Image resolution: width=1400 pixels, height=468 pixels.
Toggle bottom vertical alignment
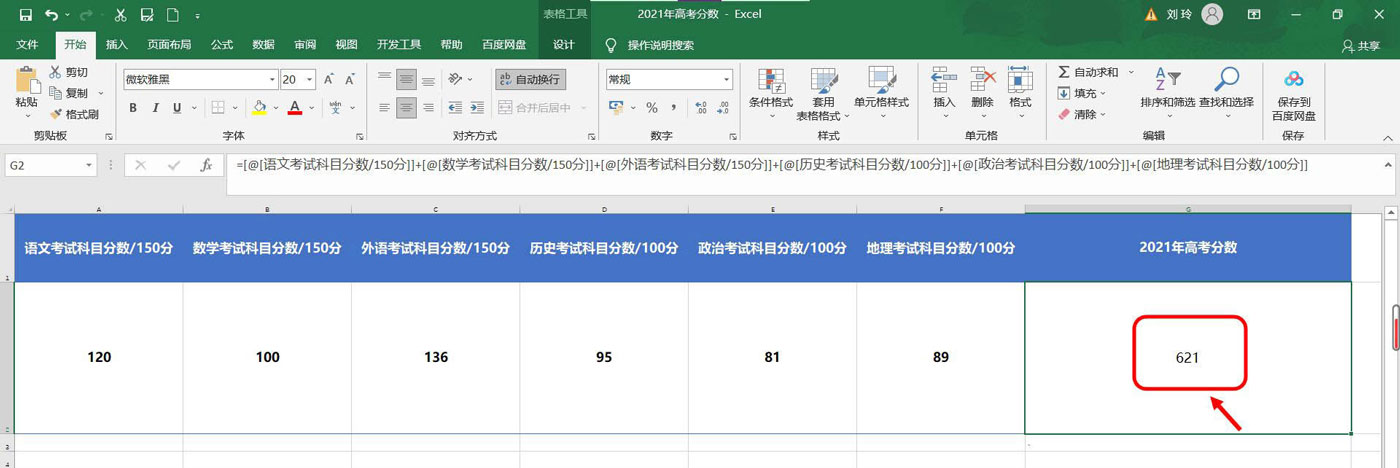(428, 79)
